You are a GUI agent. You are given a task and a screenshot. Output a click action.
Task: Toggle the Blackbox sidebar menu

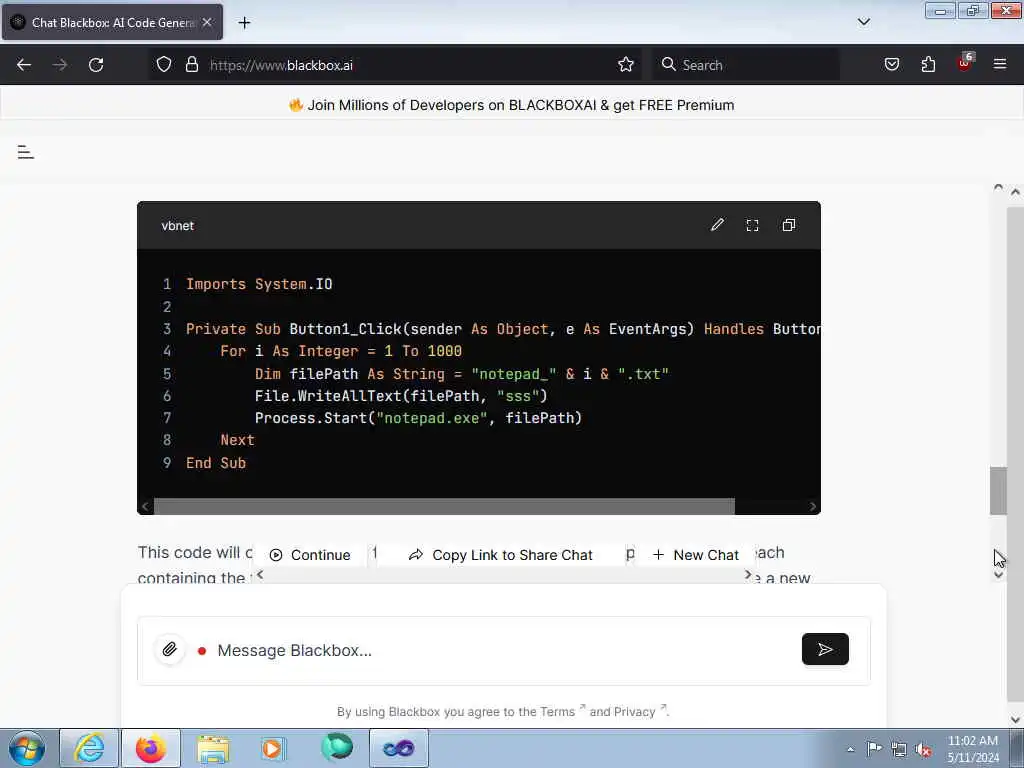tap(25, 152)
